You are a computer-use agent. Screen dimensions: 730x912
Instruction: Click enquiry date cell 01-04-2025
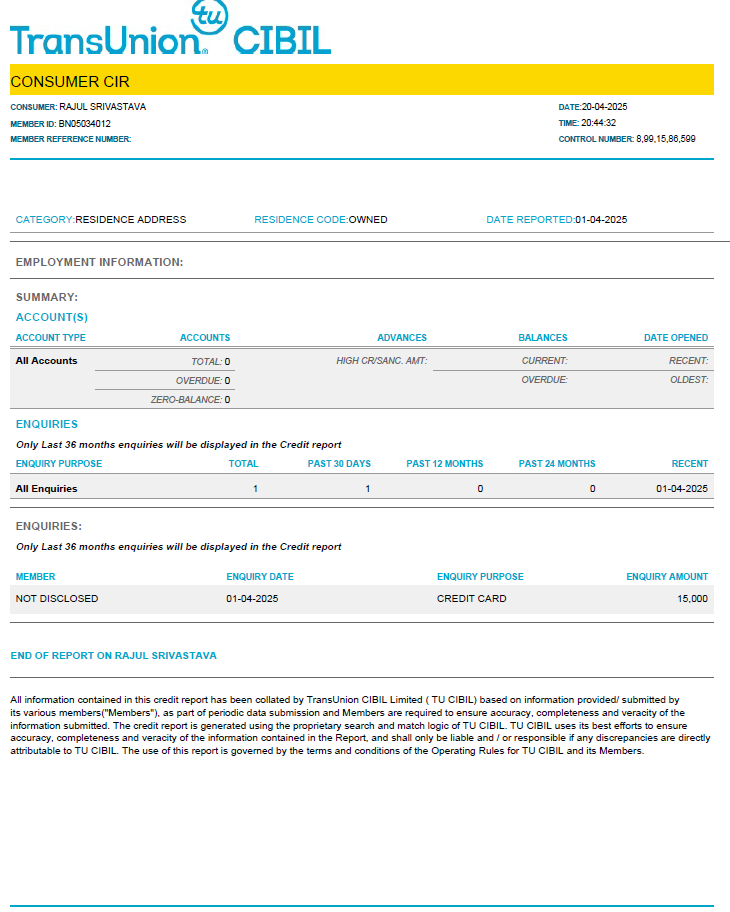point(252,599)
